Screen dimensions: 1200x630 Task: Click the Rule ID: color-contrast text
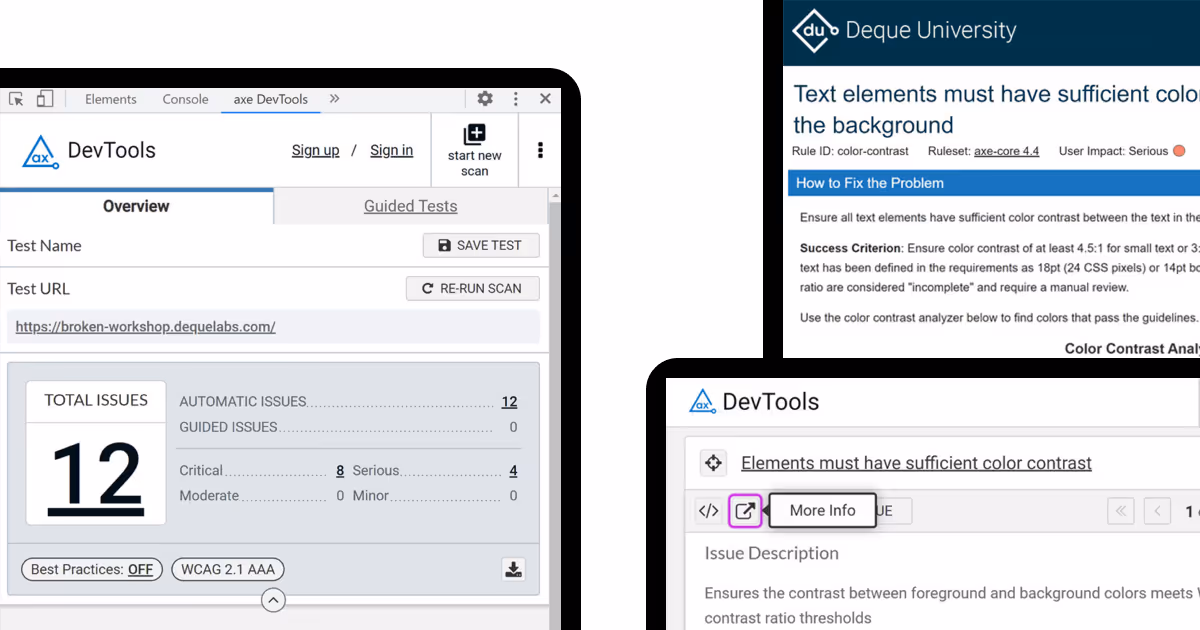point(850,151)
